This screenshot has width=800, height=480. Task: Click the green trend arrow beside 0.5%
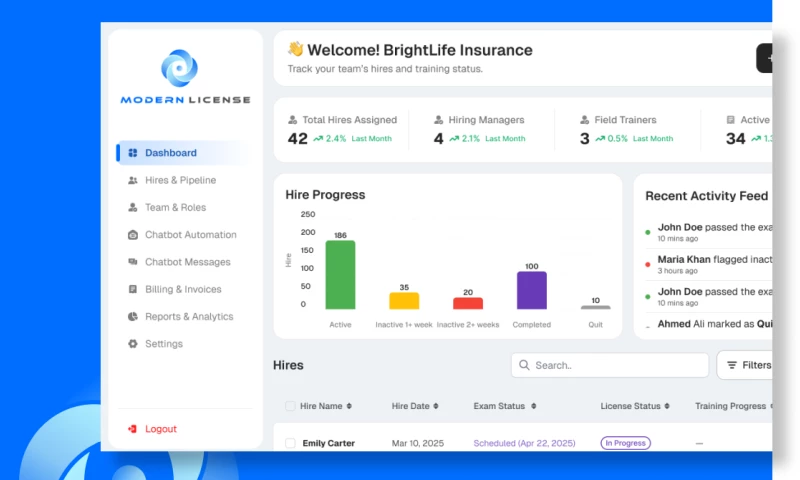tap(600, 139)
